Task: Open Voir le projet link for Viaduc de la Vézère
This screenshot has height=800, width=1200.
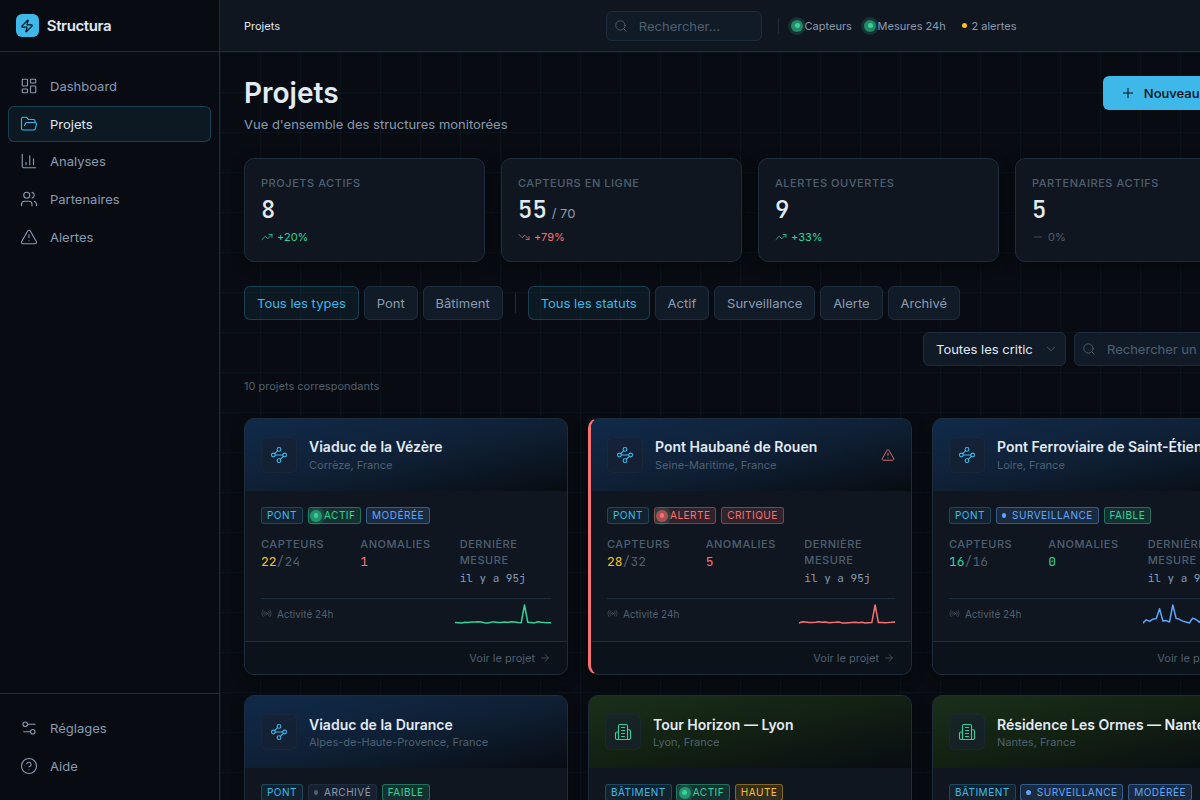Action: 510,658
